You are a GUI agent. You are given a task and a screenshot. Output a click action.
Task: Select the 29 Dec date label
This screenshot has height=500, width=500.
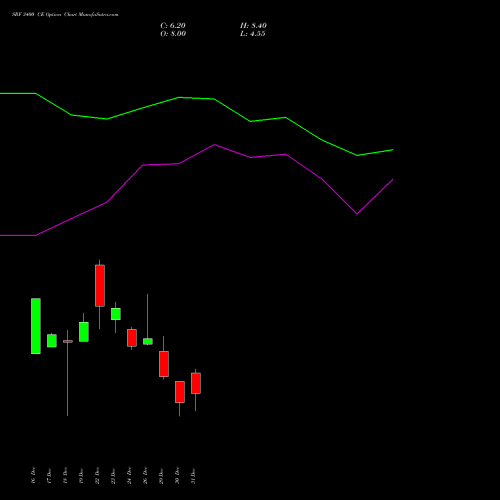(x=161, y=476)
